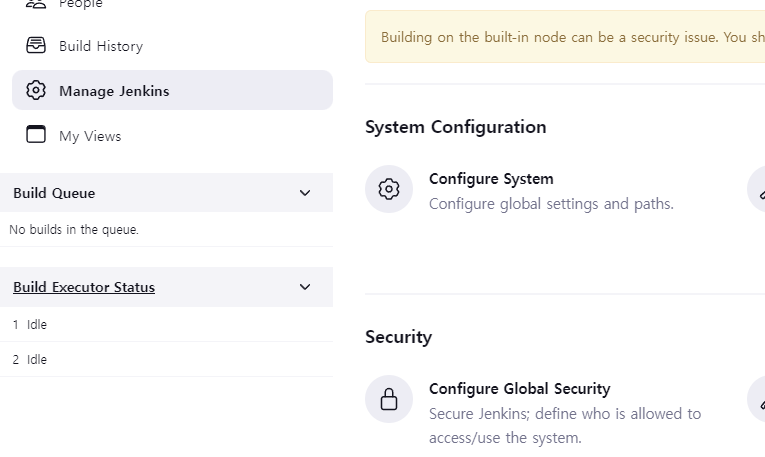Click the built-in node security warning banner
Image resolution: width=765 pixels, height=457 pixels.
coord(565,37)
